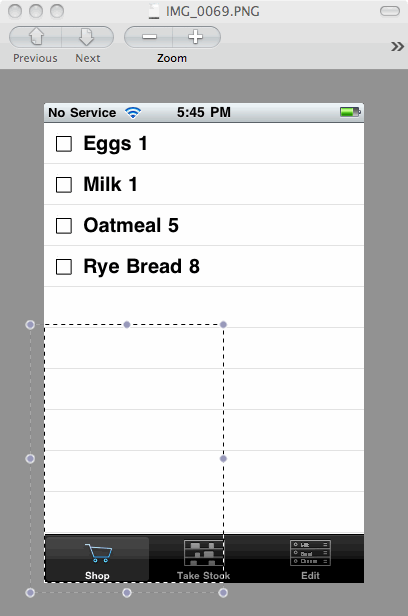This screenshot has height=616, width=408.
Task: Zoom out with the minus button
Action: (x=149, y=37)
